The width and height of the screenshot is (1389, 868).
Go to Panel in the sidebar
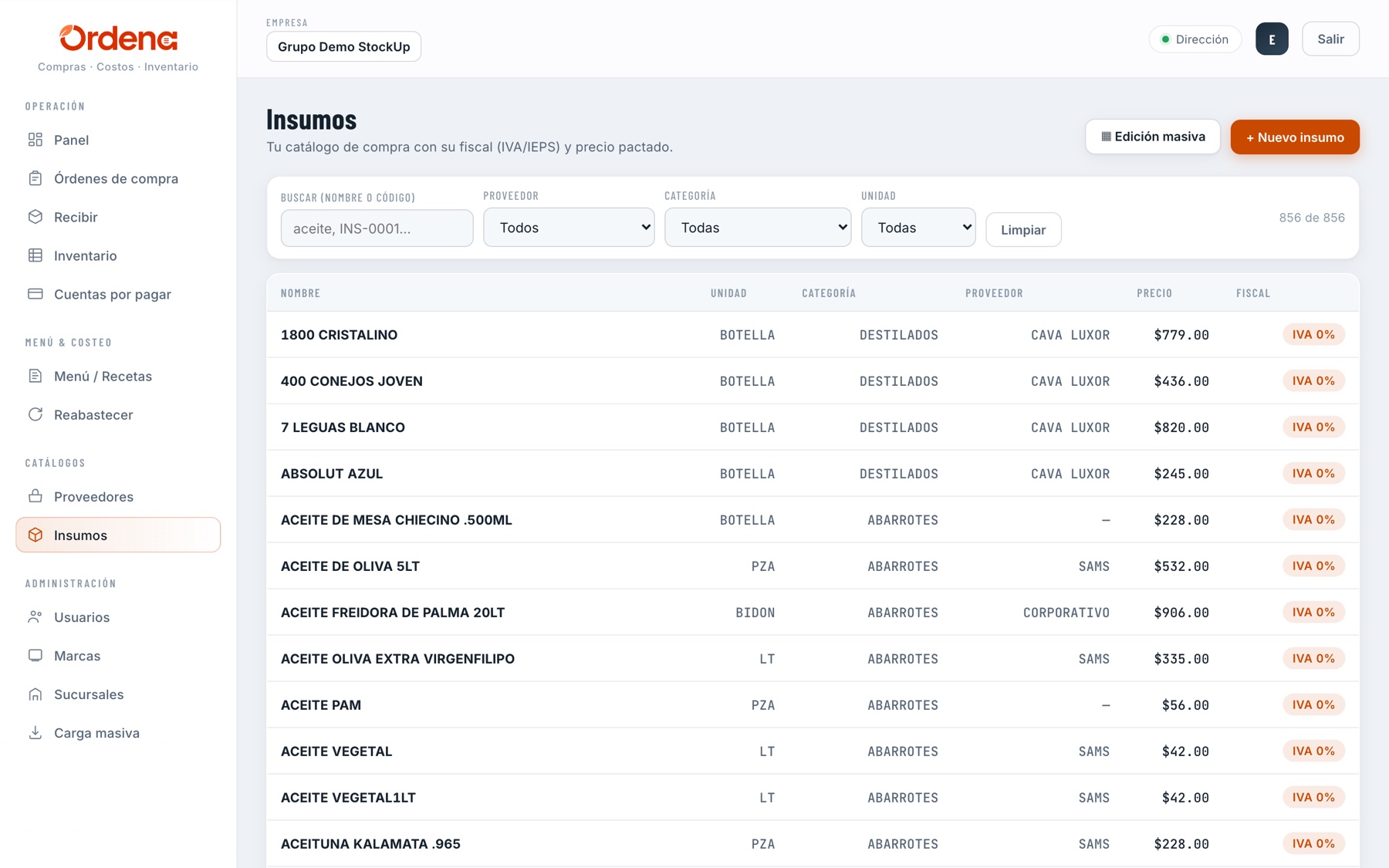(x=118, y=140)
